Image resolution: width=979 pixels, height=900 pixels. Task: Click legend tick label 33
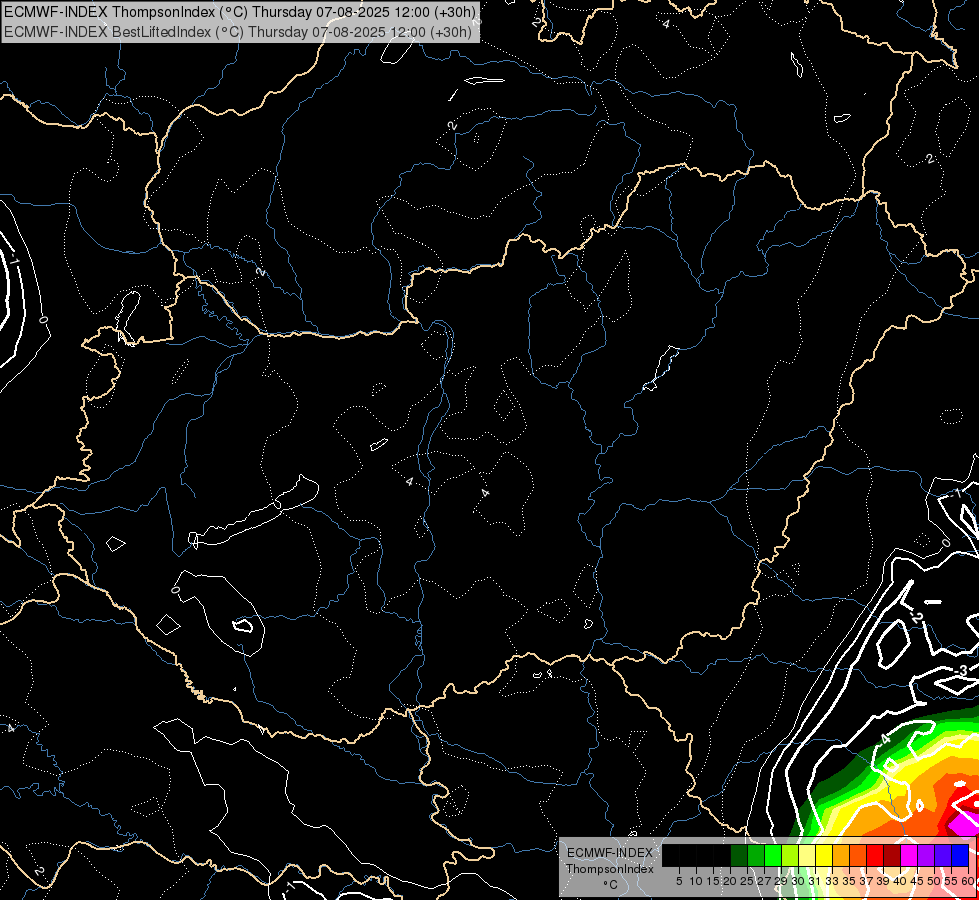point(832,881)
